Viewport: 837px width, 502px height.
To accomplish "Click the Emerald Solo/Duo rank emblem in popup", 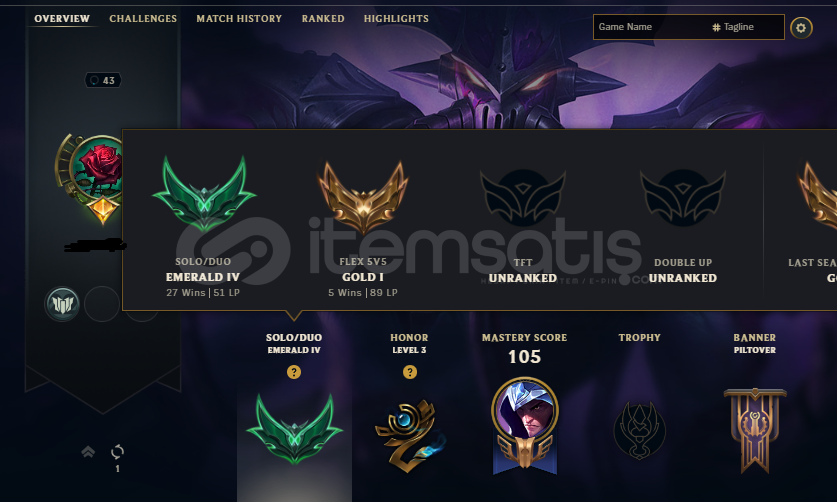I will click(203, 194).
